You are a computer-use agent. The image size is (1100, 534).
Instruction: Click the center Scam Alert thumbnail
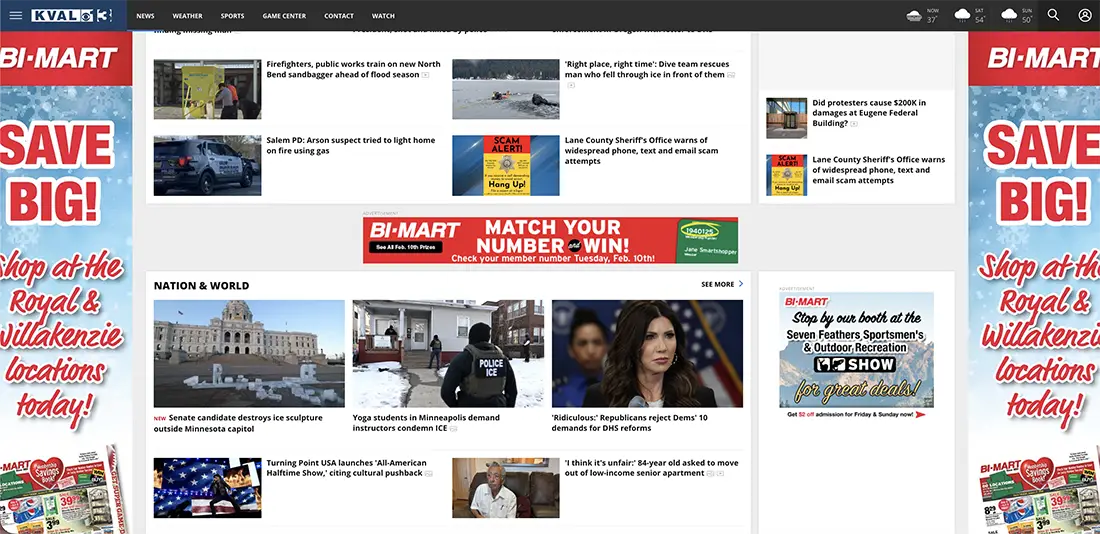point(506,166)
